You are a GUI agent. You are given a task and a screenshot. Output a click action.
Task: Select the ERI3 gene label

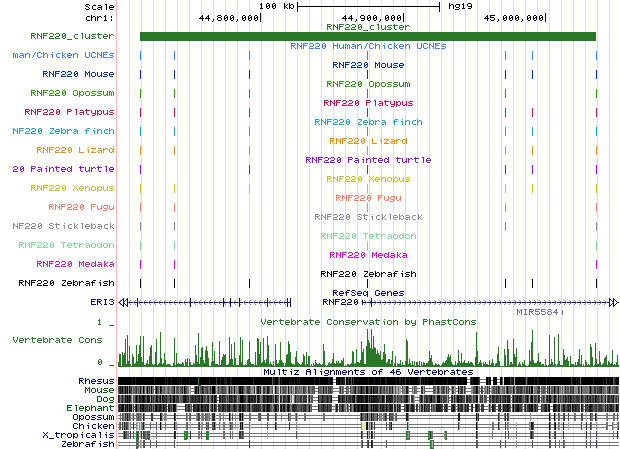(102, 301)
